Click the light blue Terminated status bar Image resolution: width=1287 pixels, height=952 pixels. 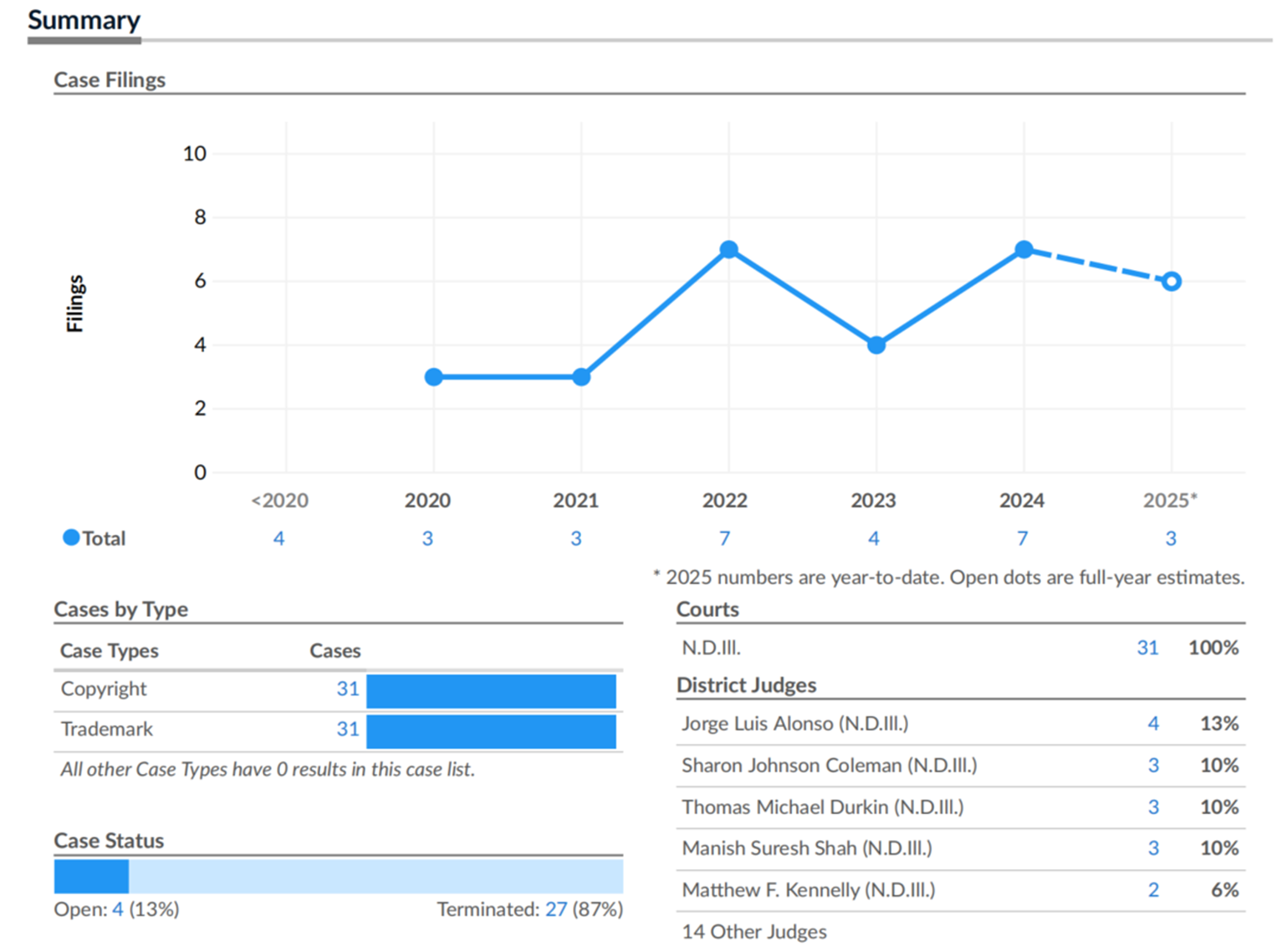point(375,877)
